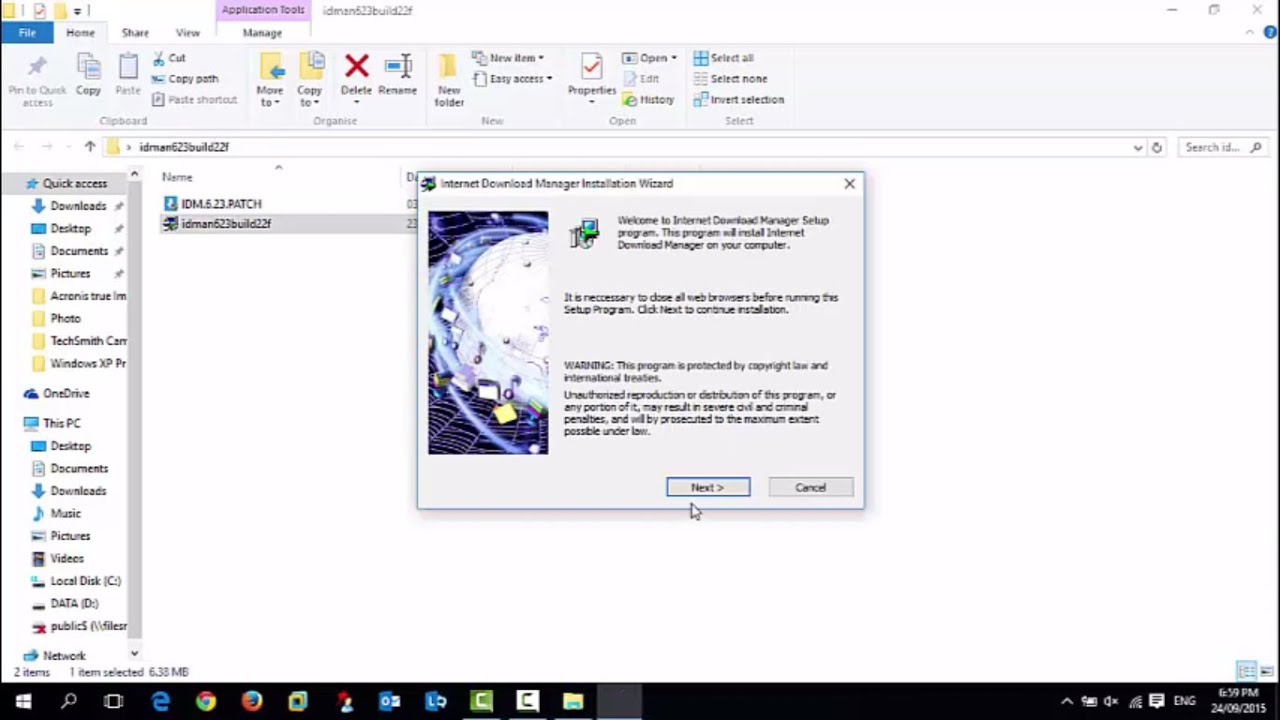Switch to details view button

1247,671
